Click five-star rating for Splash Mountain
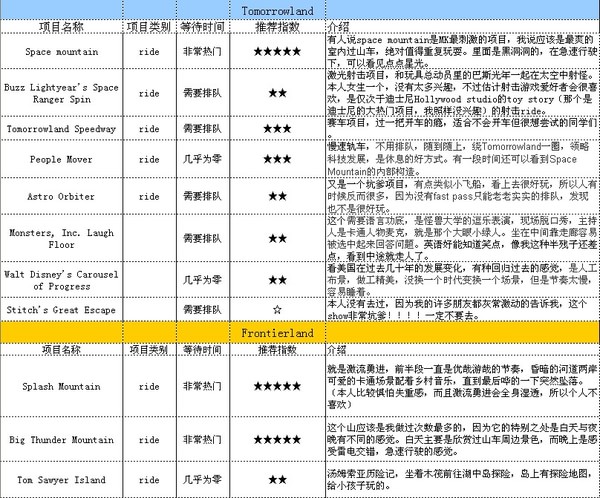This screenshot has height=498, width=600. point(277,386)
